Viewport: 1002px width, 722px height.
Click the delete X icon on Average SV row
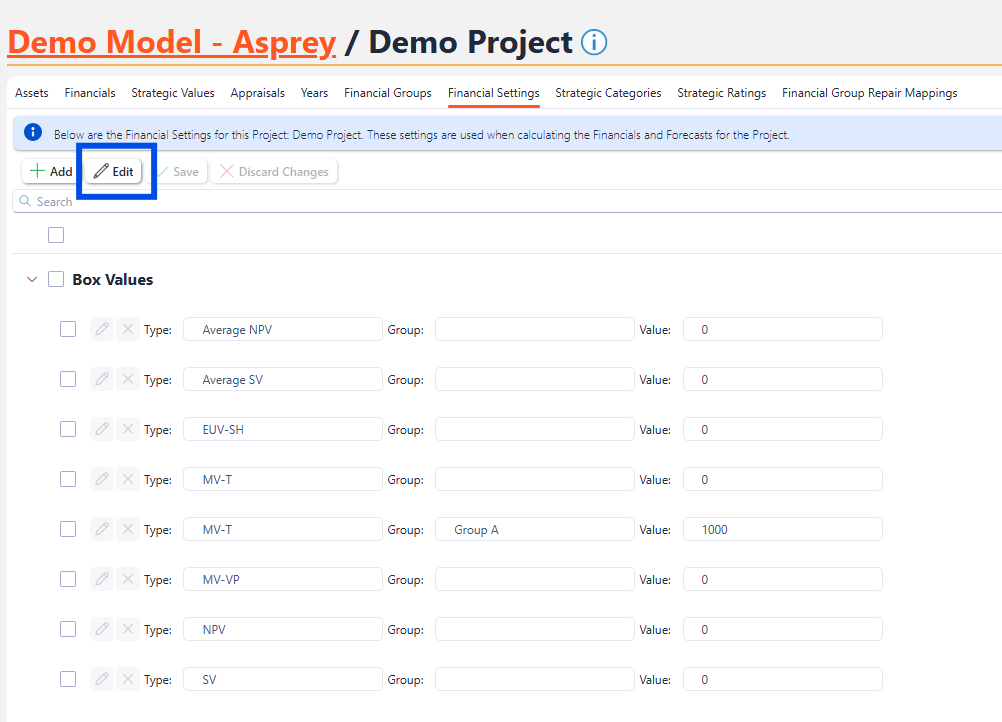128,379
